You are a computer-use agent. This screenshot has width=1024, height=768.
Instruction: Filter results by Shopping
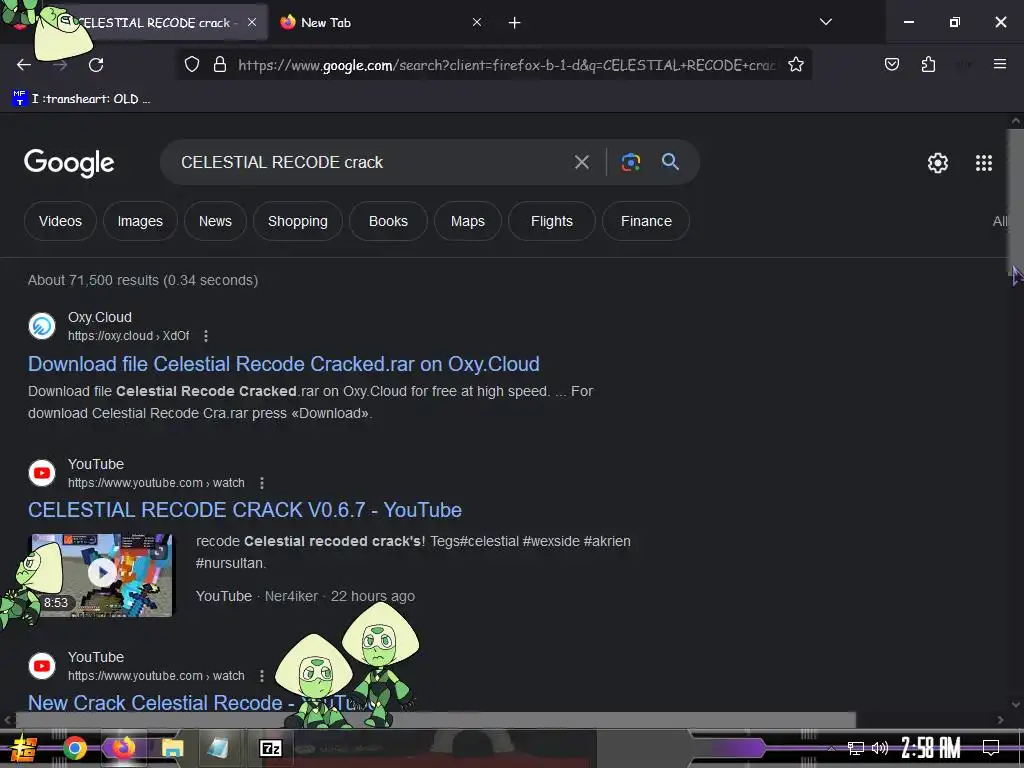click(x=298, y=221)
